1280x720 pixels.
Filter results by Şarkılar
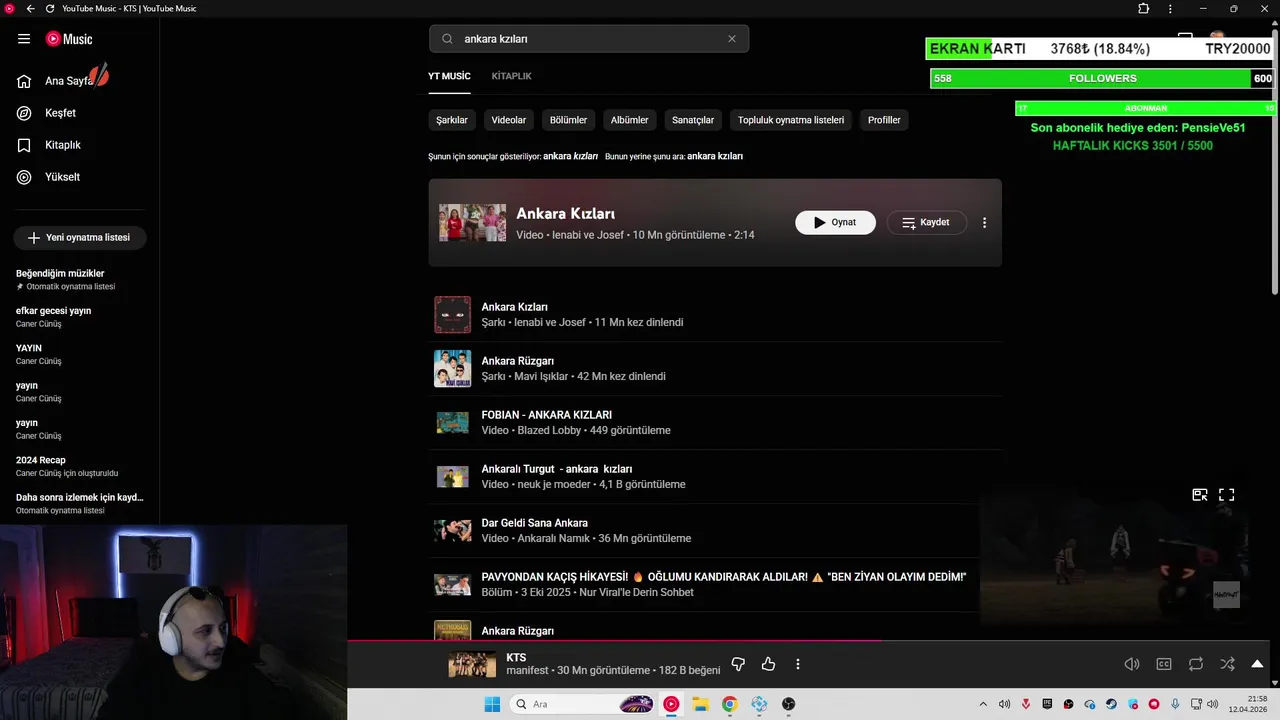[452, 120]
